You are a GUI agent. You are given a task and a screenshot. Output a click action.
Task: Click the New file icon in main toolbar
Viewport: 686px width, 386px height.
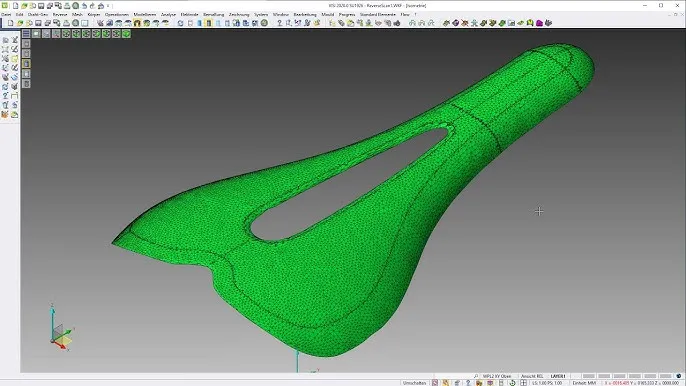tap(10, 23)
